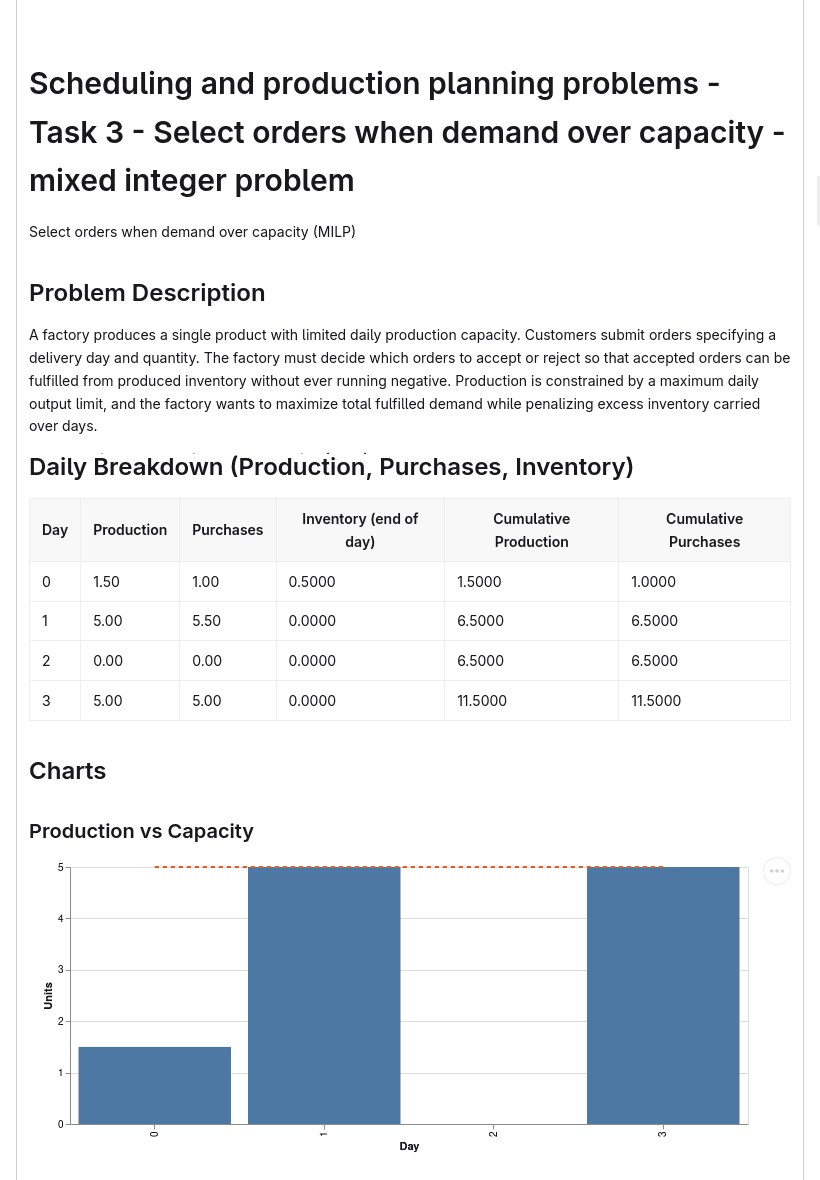The width and height of the screenshot is (820, 1180).
Task: Click the Production column header
Action: (x=130, y=530)
